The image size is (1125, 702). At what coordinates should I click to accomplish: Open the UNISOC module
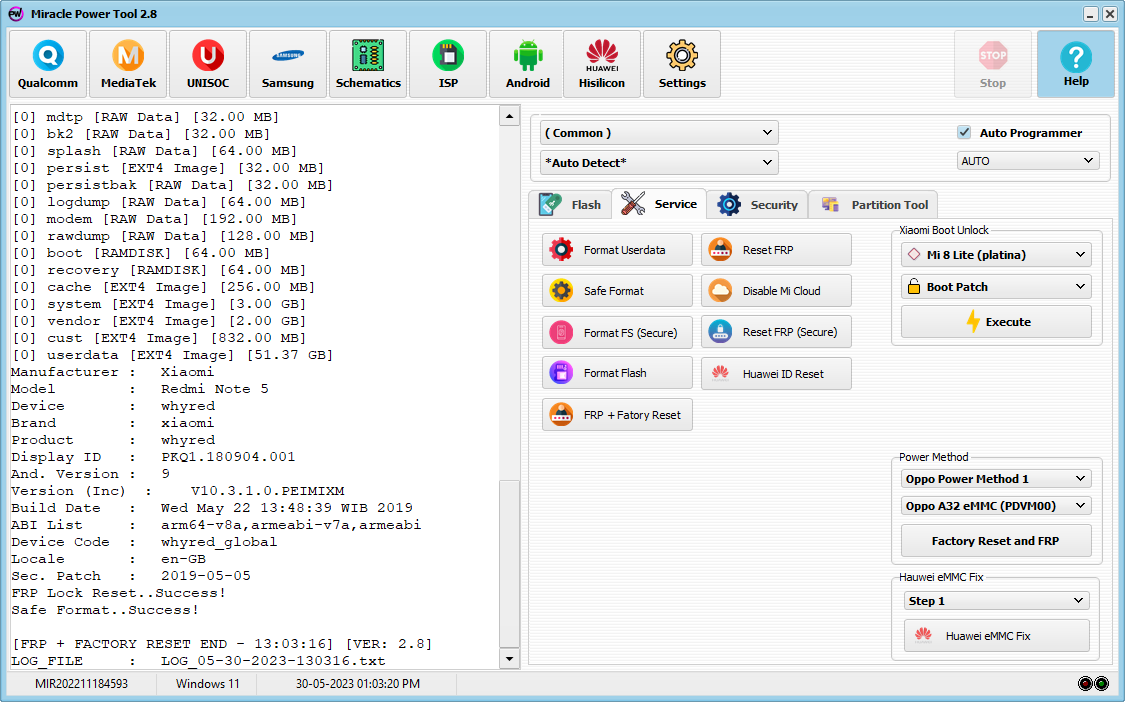point(208,64)
